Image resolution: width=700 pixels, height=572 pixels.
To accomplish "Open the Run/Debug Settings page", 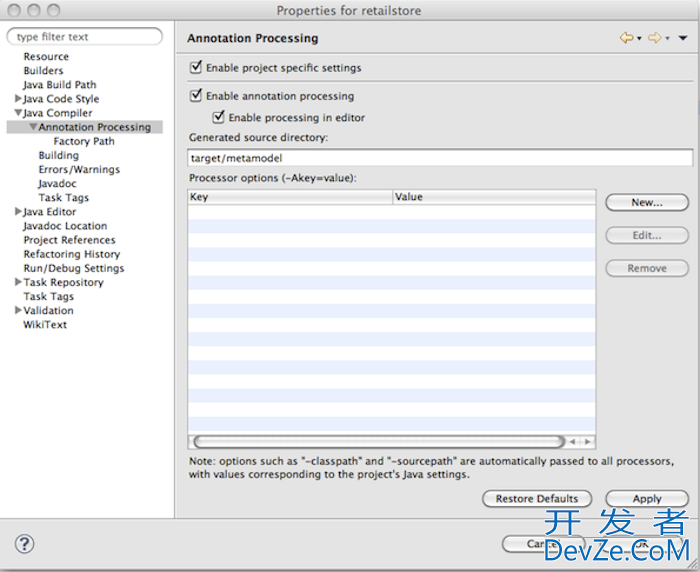I will [74, 268].
